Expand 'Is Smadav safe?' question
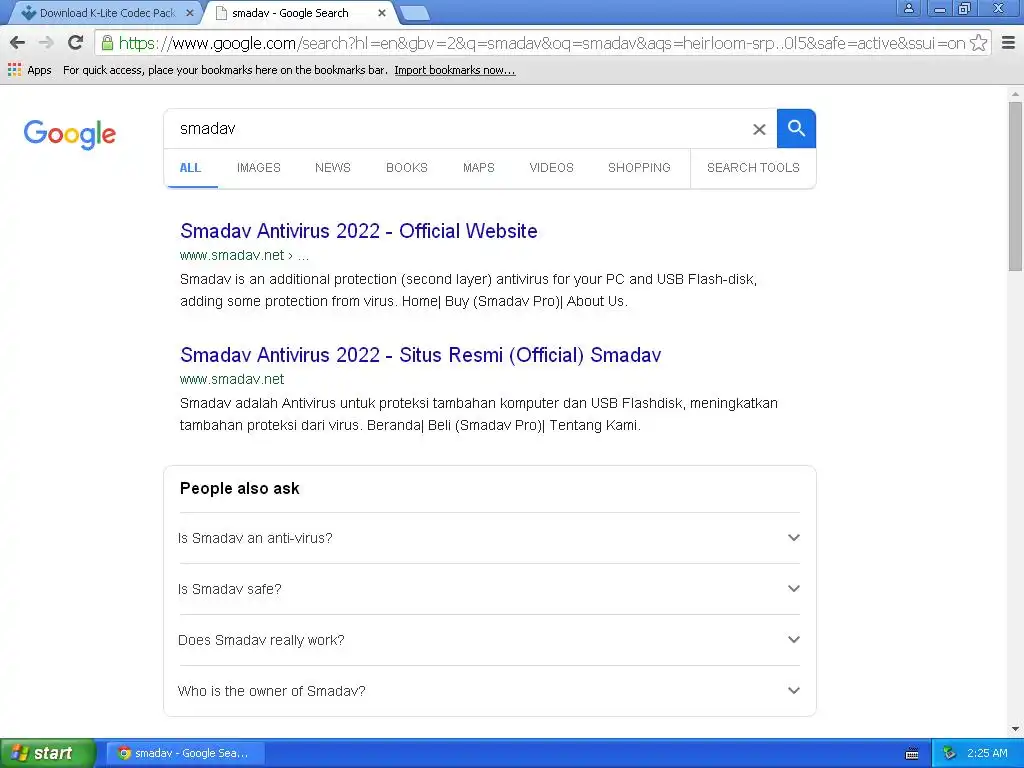The height and width of the screenshot is (768, 1024). tap(489, 589)
